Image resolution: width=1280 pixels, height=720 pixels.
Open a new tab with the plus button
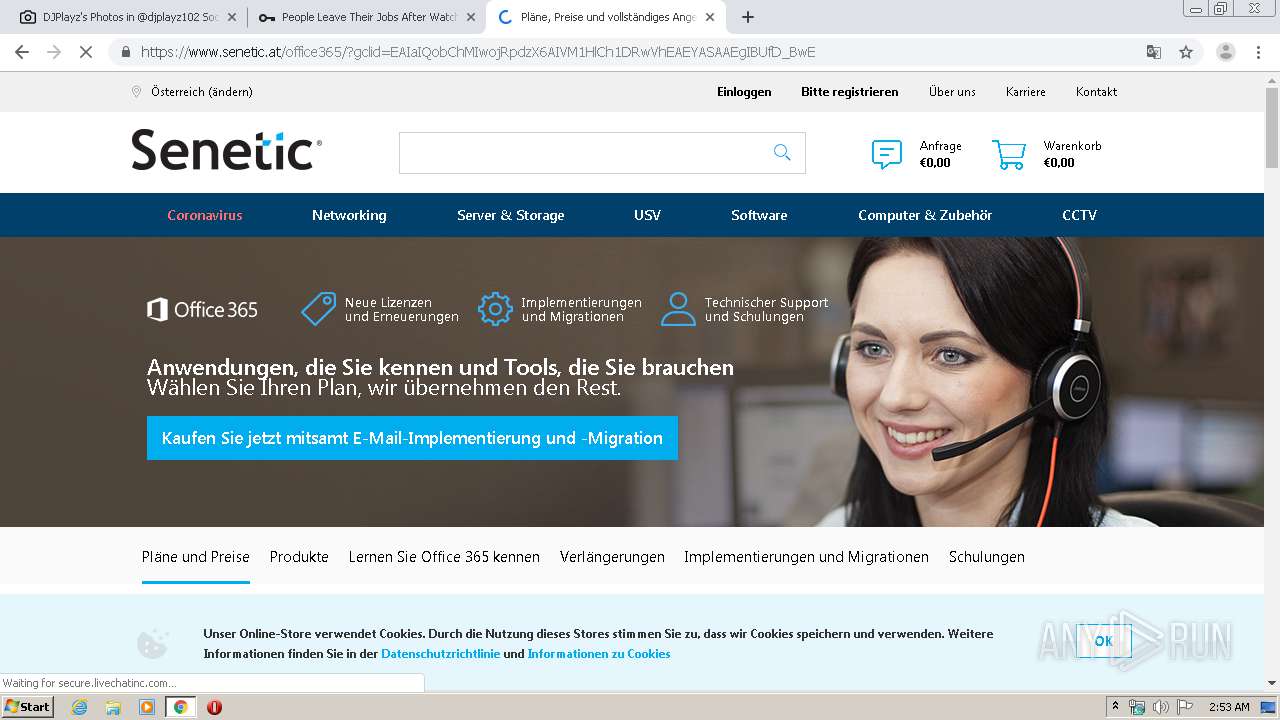pos(748,17)
